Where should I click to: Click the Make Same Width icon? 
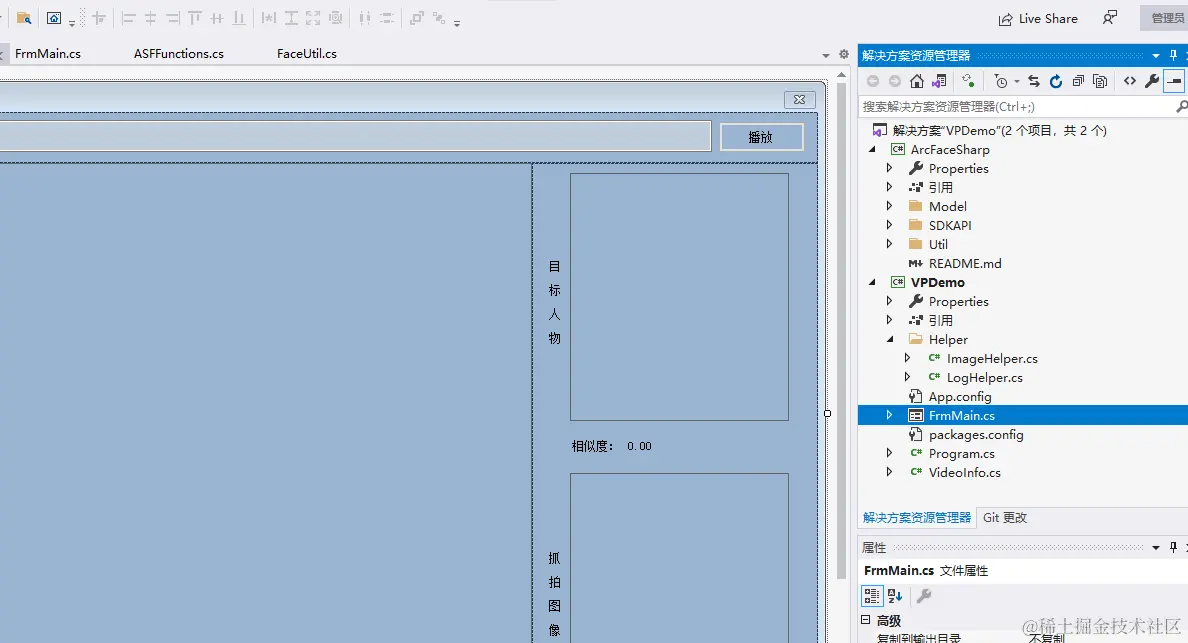269,18
